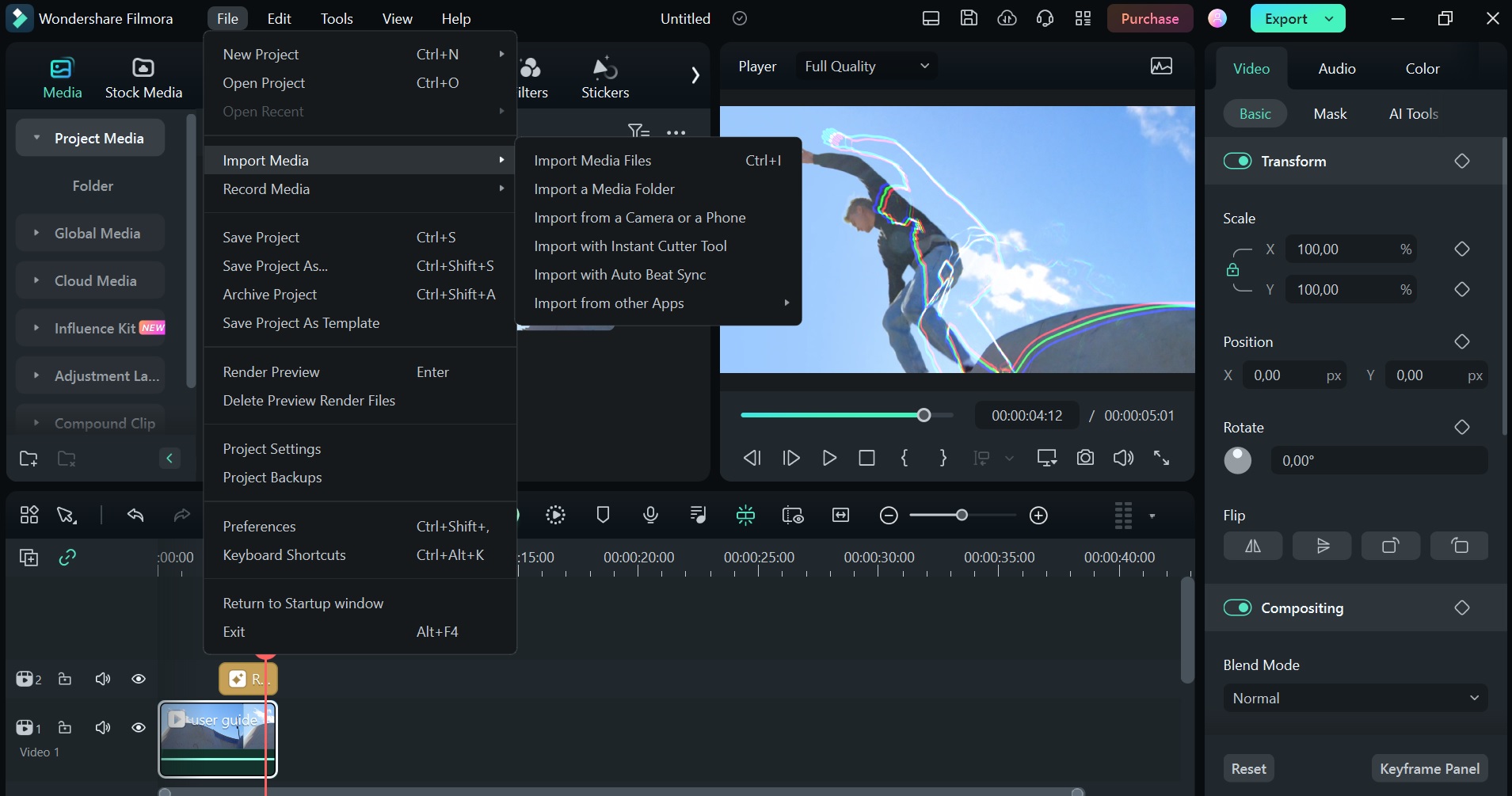Image resolution: width=1512 pixels, height=796 pixels.
Task: Click Mark In curly brace icon
Action: [905, 458]
